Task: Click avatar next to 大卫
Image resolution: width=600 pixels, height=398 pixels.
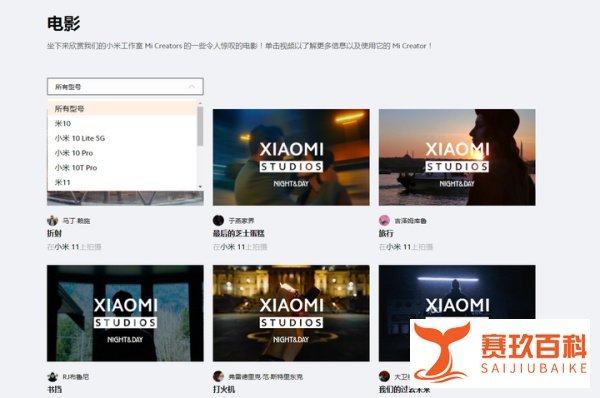Action: [385, 377]
